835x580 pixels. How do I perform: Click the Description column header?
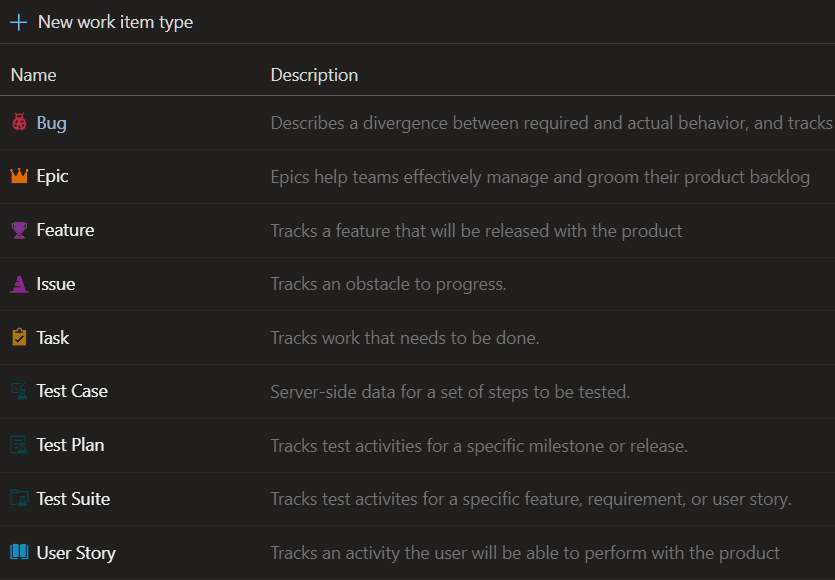[x=314, y=75]
